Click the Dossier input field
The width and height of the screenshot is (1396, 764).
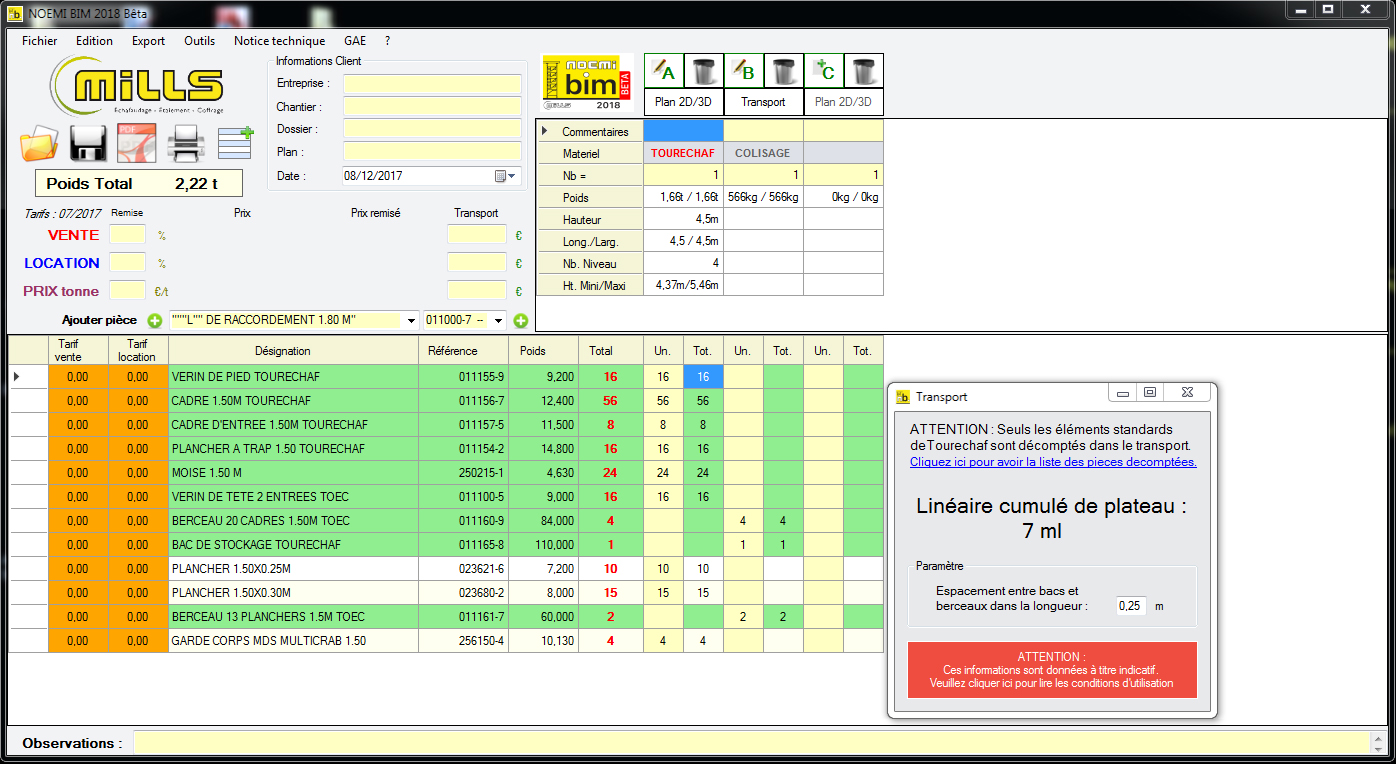432,129
